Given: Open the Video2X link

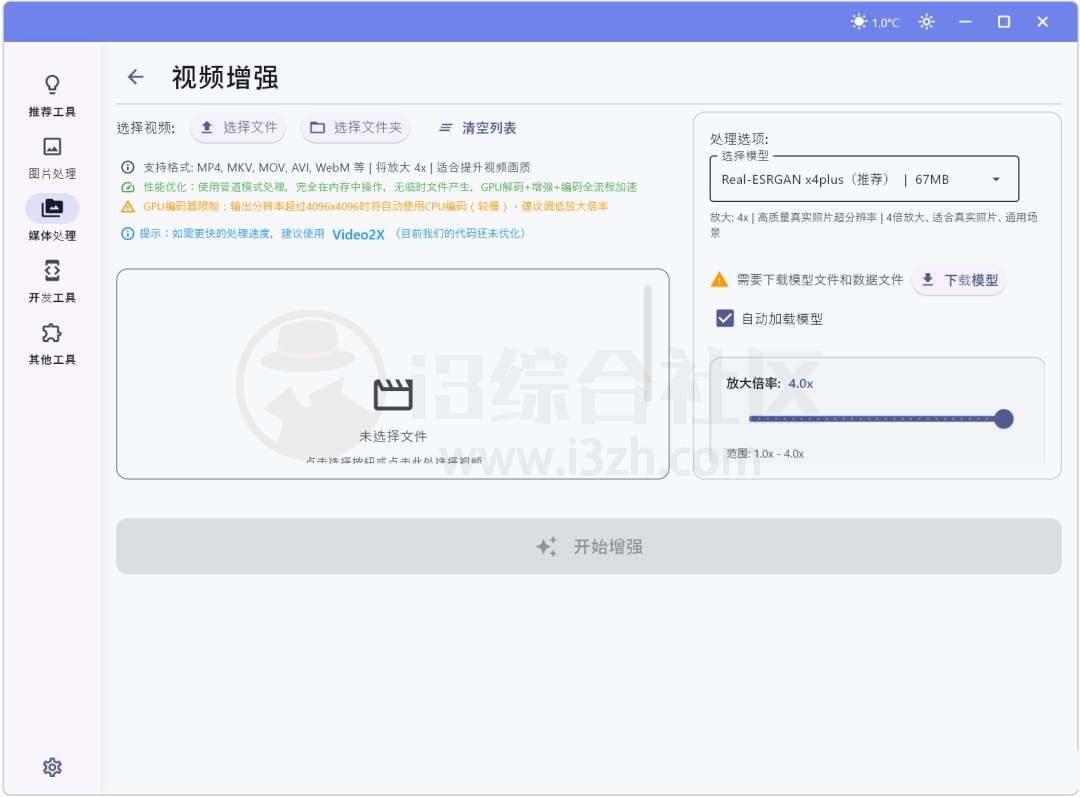Looking at the screenshot, I should tap(358, 234).
